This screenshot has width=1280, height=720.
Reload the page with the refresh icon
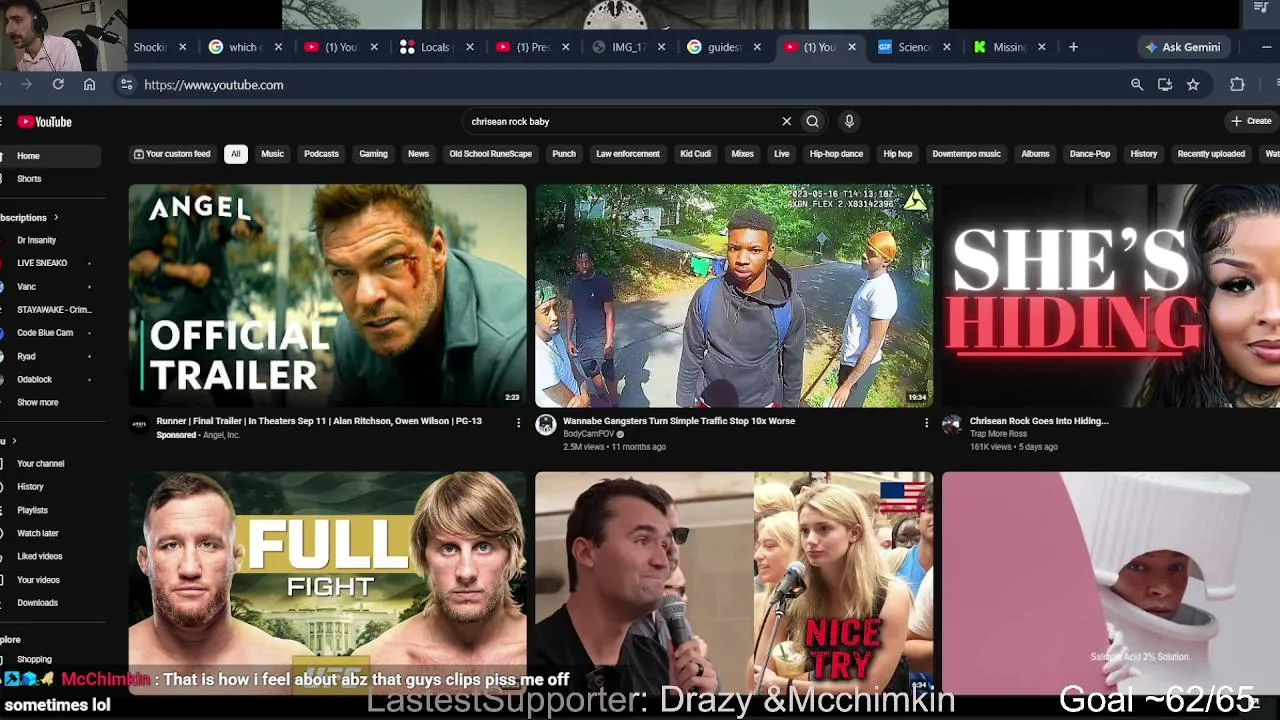pyautogui.click(x=58, y=85)
